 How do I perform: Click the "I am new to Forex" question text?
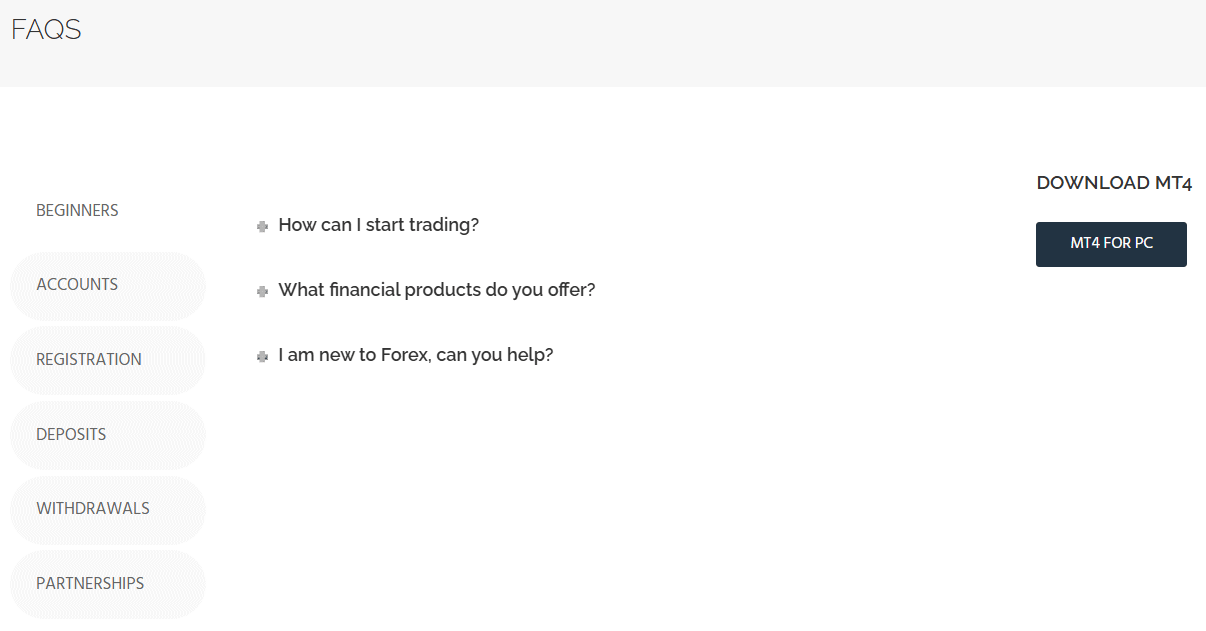[416, 355]
